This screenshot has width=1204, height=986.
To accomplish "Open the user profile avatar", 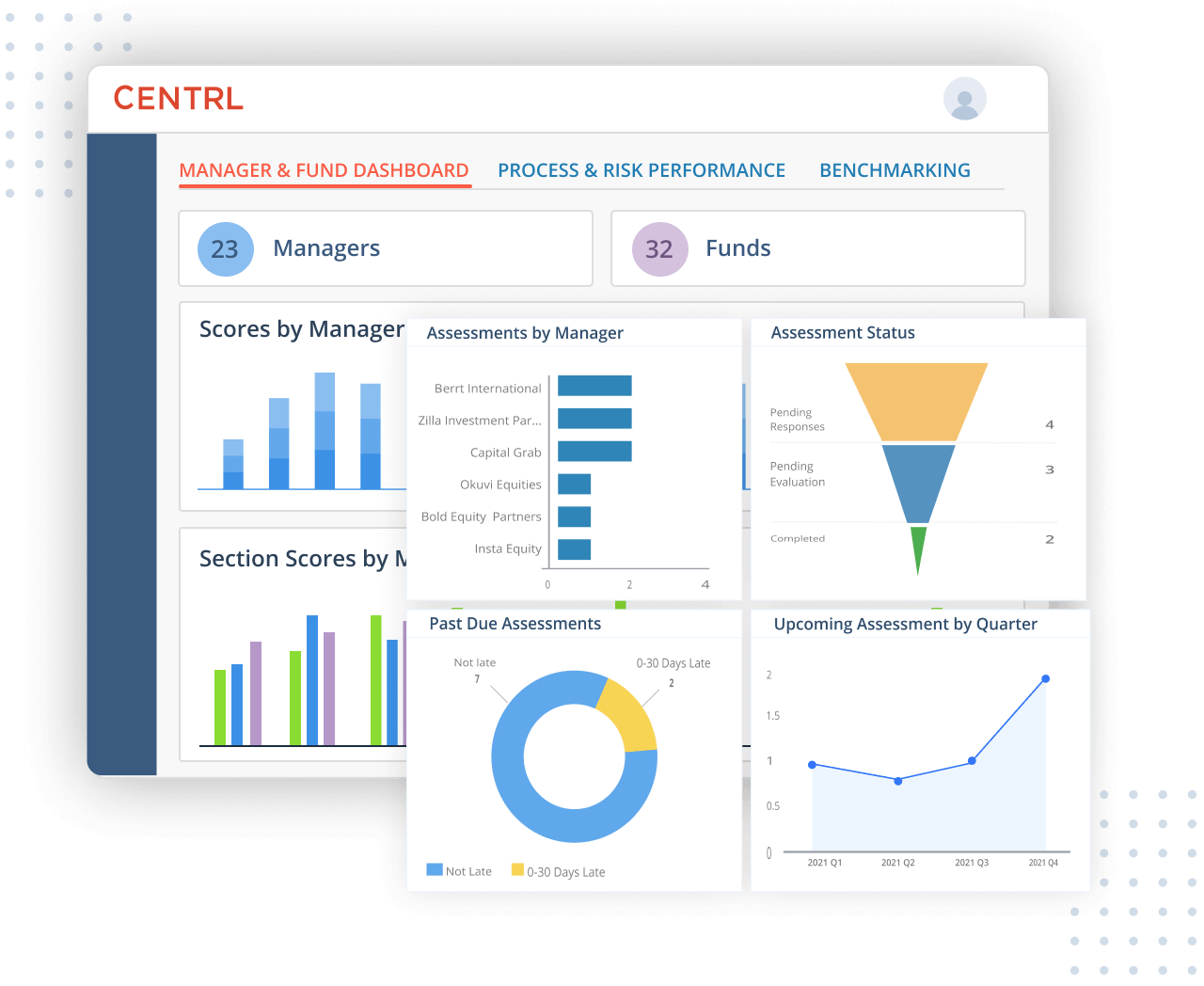I will pyautogui.click(x=964, y=99).
